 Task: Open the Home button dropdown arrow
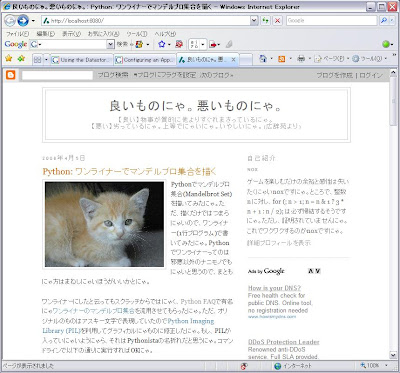pyautogui.click(x=271, y=59)
